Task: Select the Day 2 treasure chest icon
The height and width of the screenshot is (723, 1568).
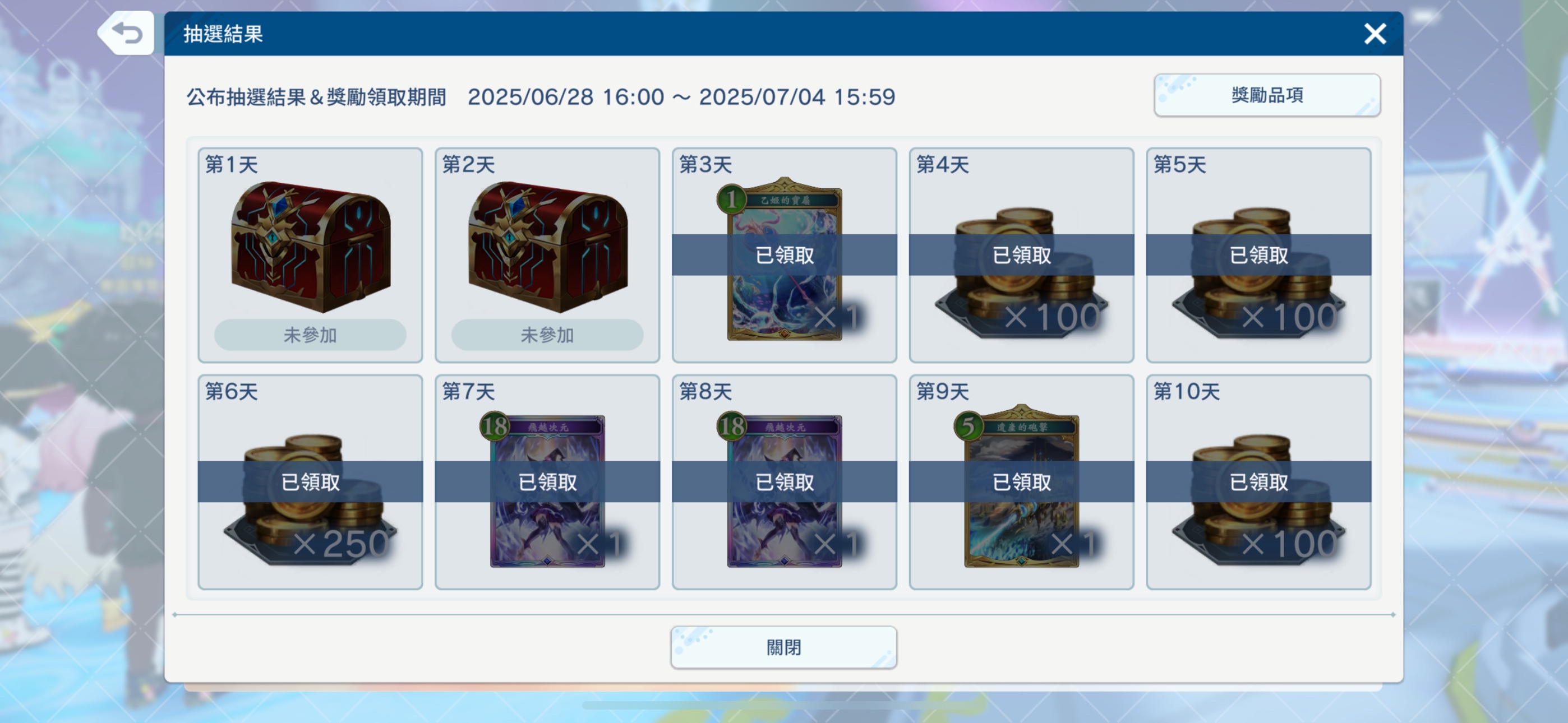Action: pos(547,246)
